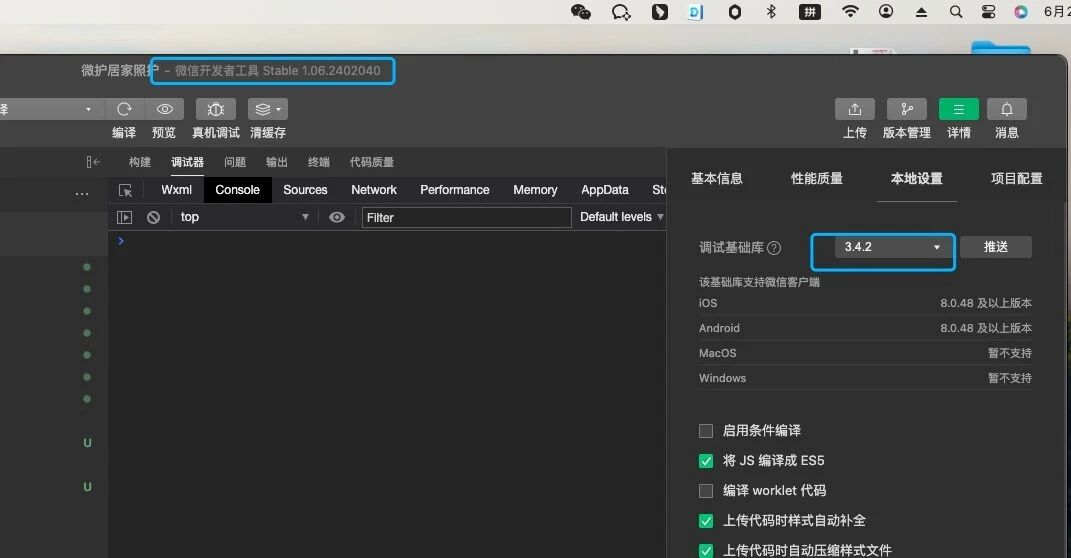Viewport: 1071px width, 558px height.
Task: Click the Siri icon in menu bar
Action: [1021, 12]
